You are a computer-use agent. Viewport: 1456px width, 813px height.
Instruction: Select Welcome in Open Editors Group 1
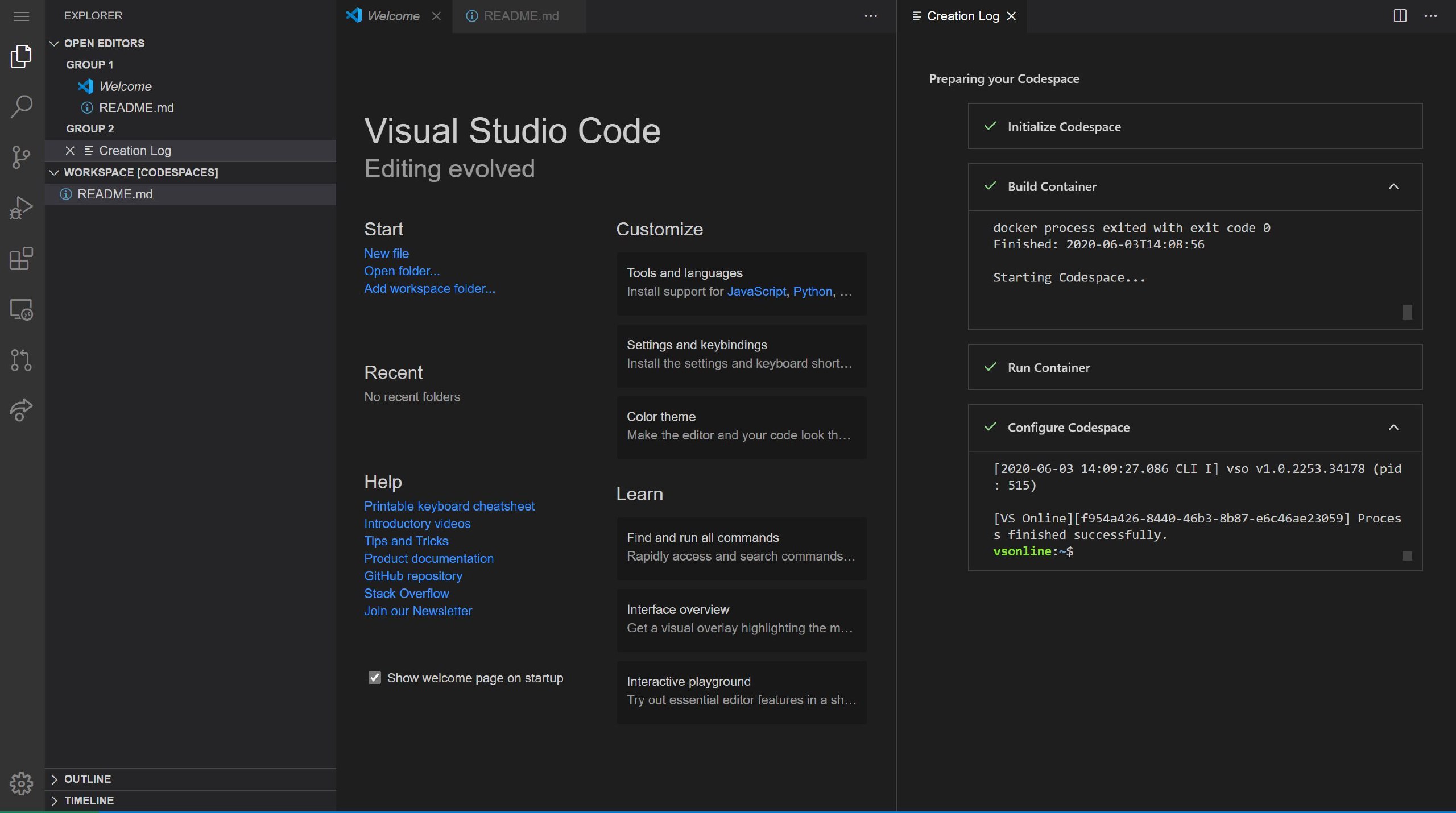(191, 86)
